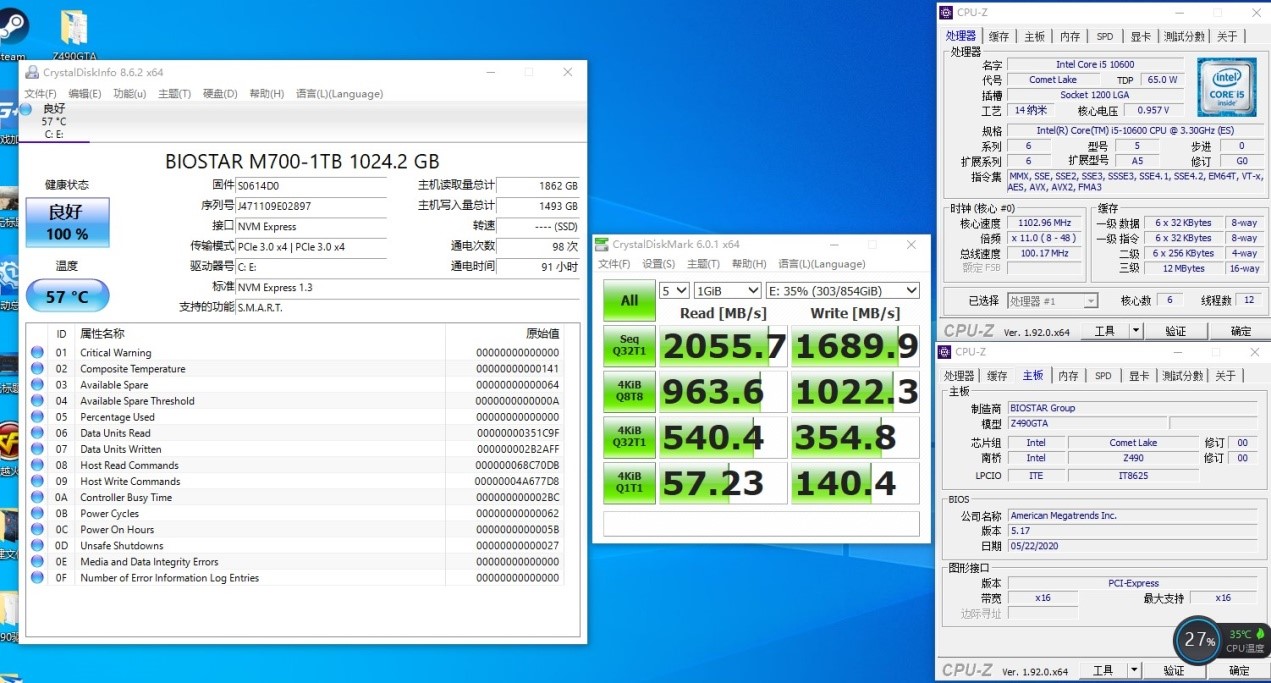The height and width of the screenshot is (683, 1271).
Task: Click the 原始值 column header in the SMART list
Action: 542,333
